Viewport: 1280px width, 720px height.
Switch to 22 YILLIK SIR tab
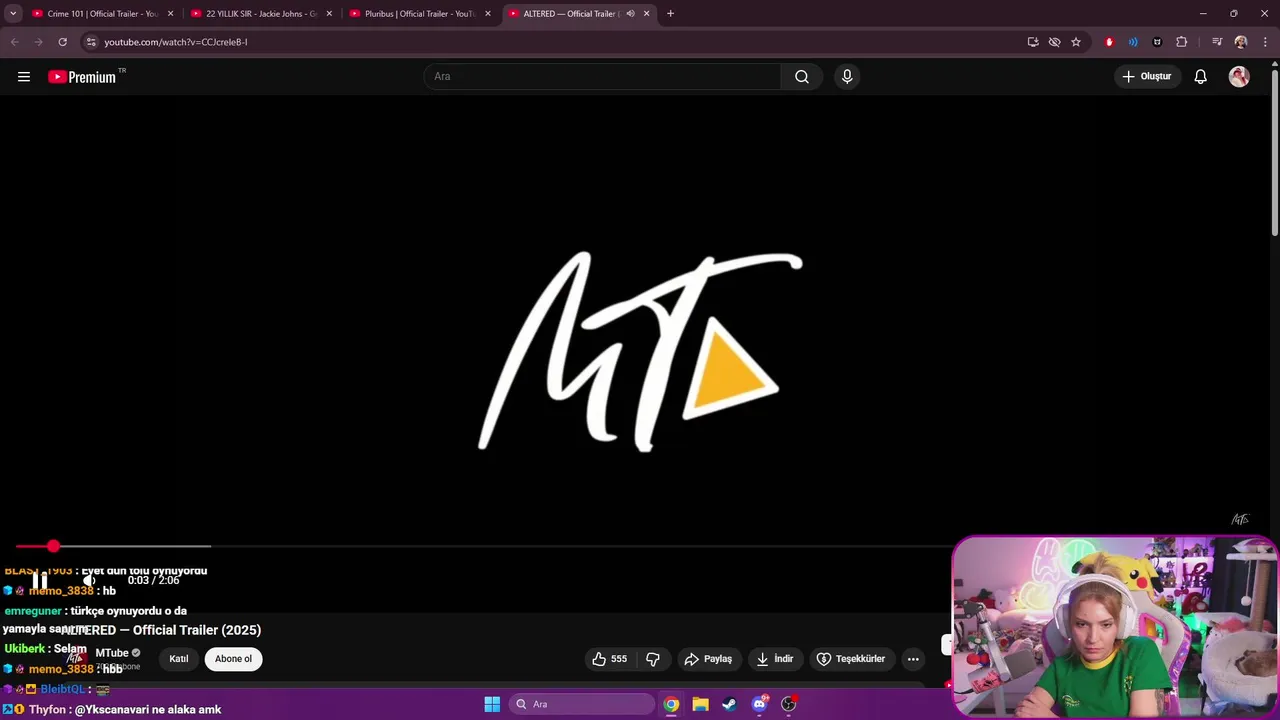[x=260, y=14]
